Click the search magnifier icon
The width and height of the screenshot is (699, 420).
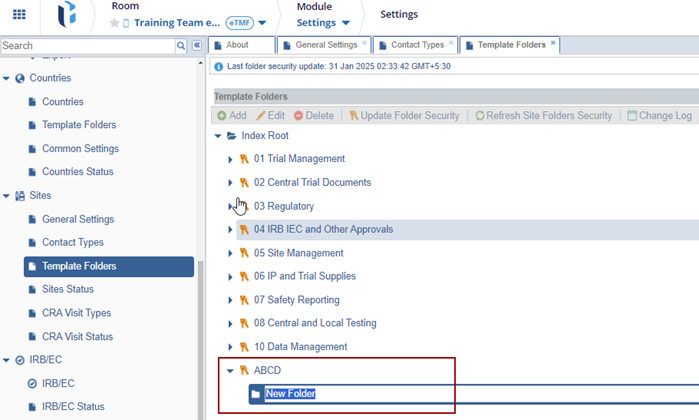(x=181, y=46)
